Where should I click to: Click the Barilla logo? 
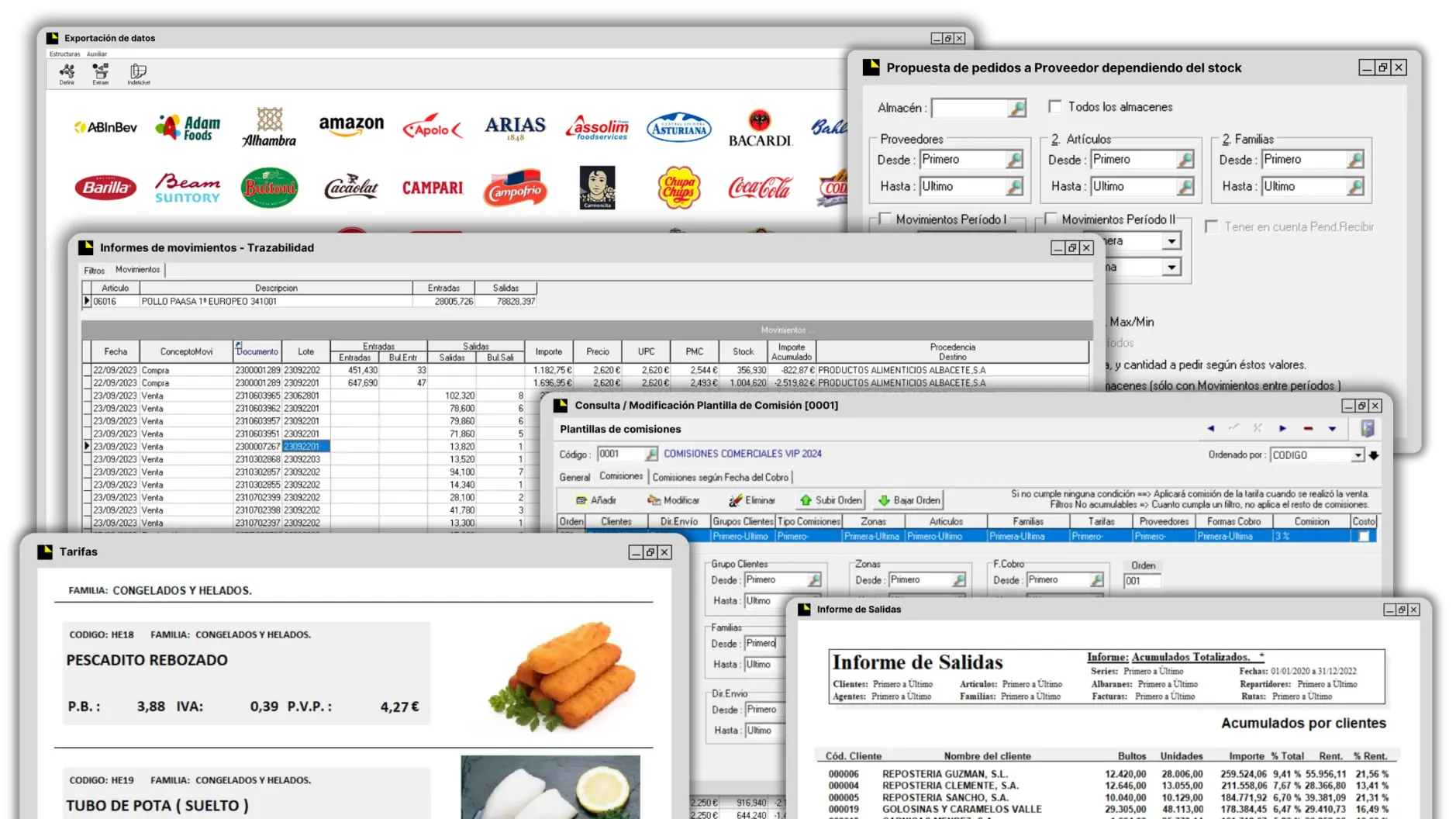(105, 188)
